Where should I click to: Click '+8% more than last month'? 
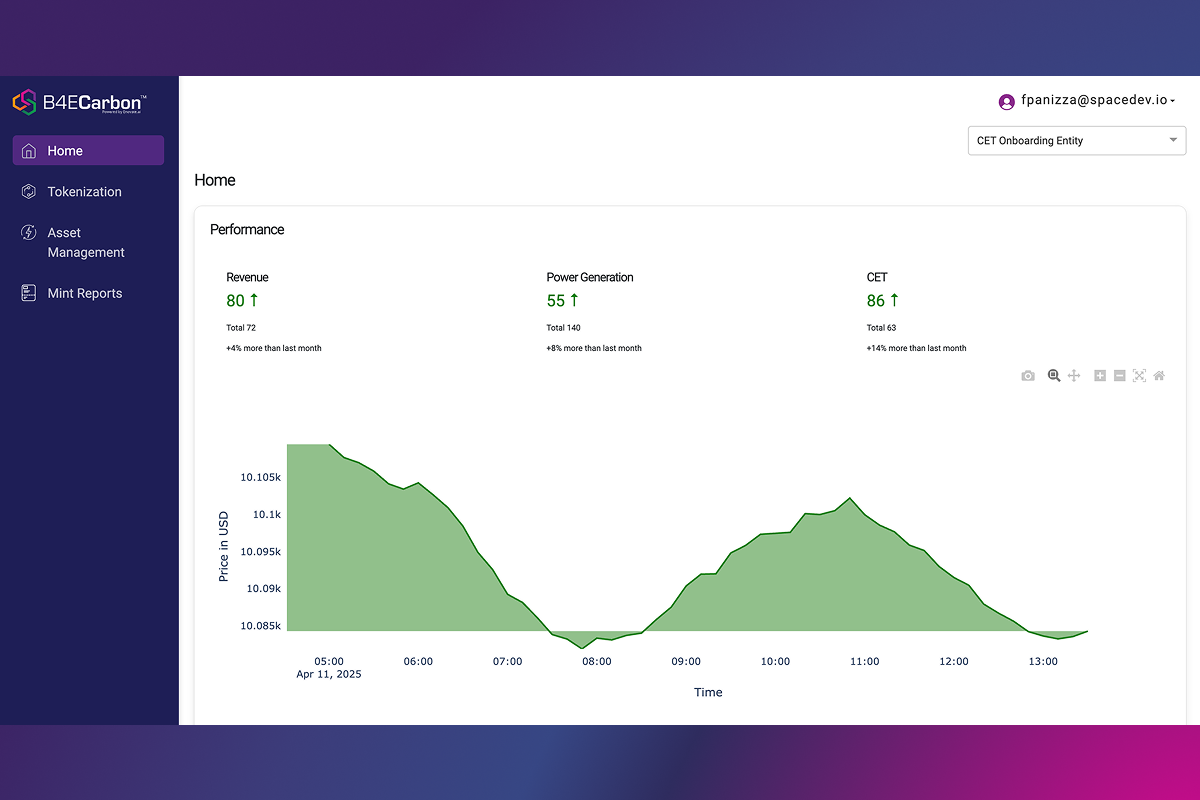click(594, 348)
